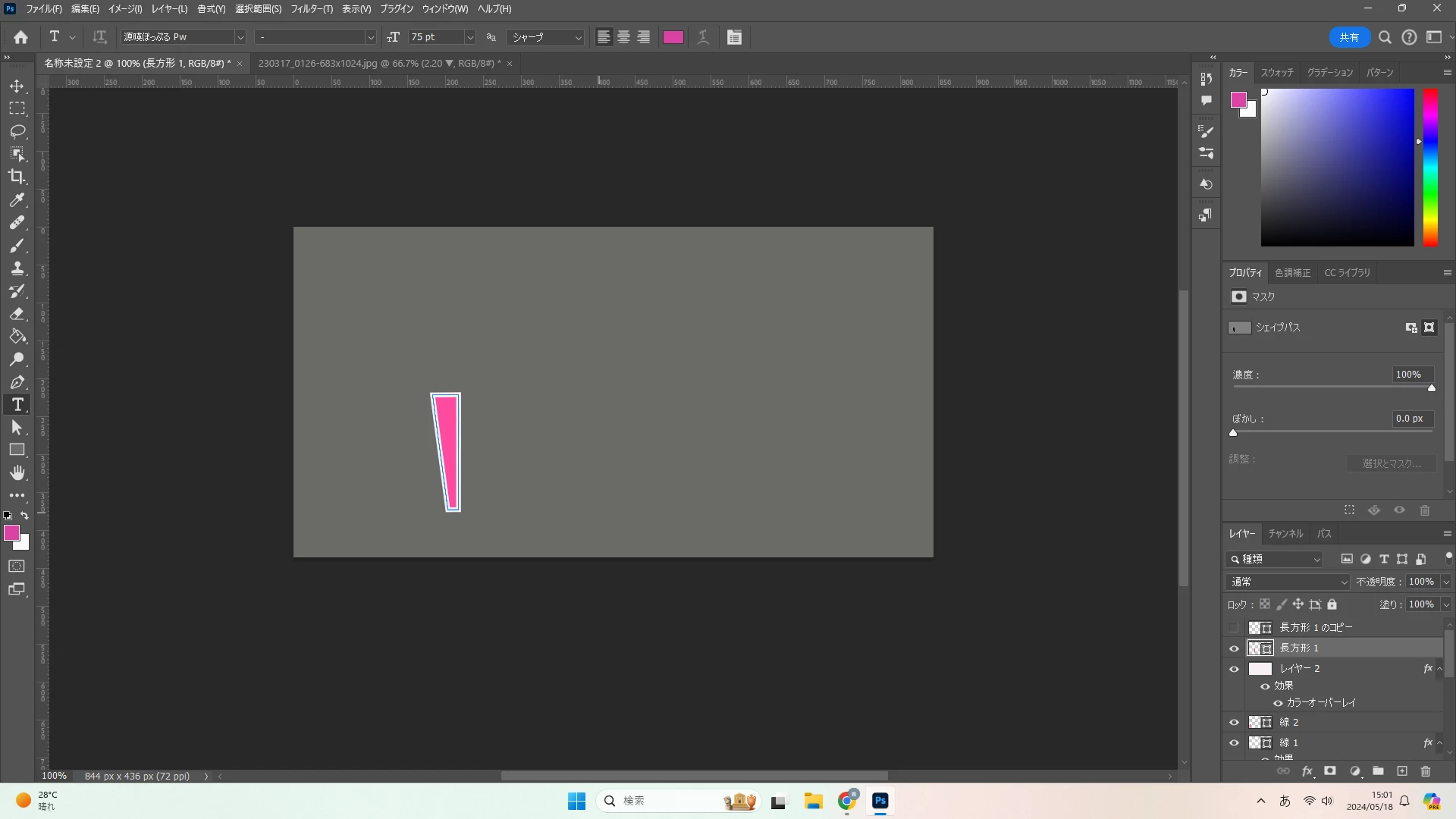Click the 共有 share button
1456x819 pixels.
(x=1348, y=37)
